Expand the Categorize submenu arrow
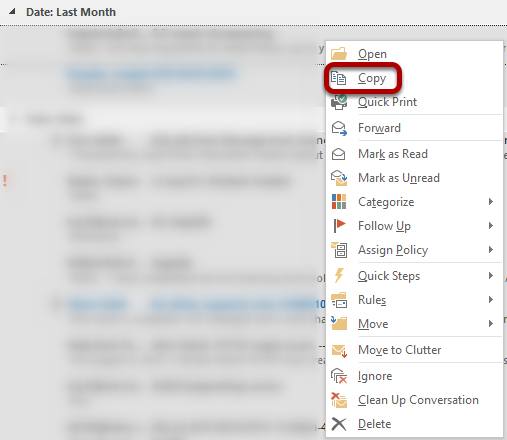The width and height of the screenshot is (507, 440). point(491,202)
